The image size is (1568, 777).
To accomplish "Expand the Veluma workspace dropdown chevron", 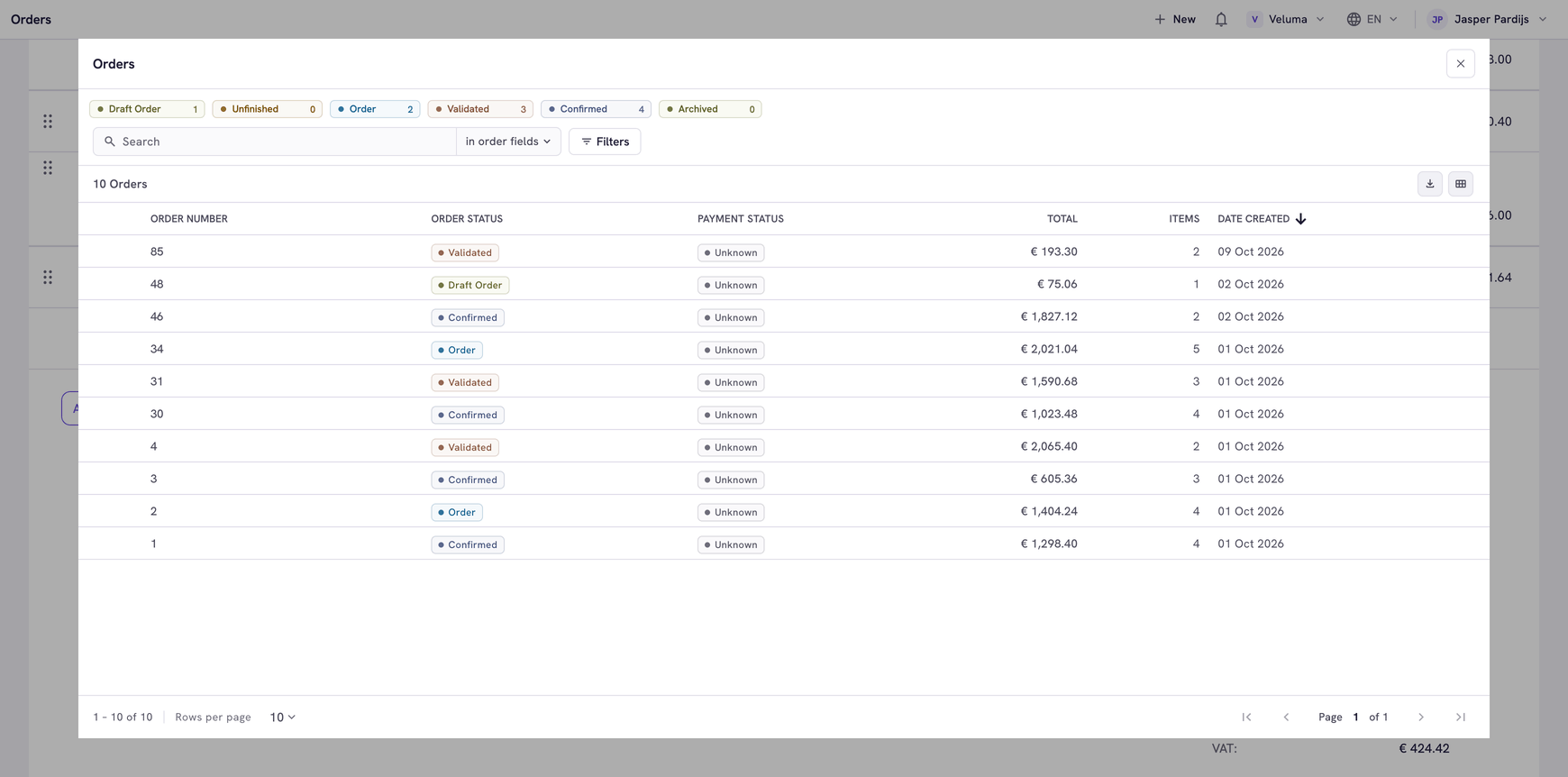I will (1320, 19).
